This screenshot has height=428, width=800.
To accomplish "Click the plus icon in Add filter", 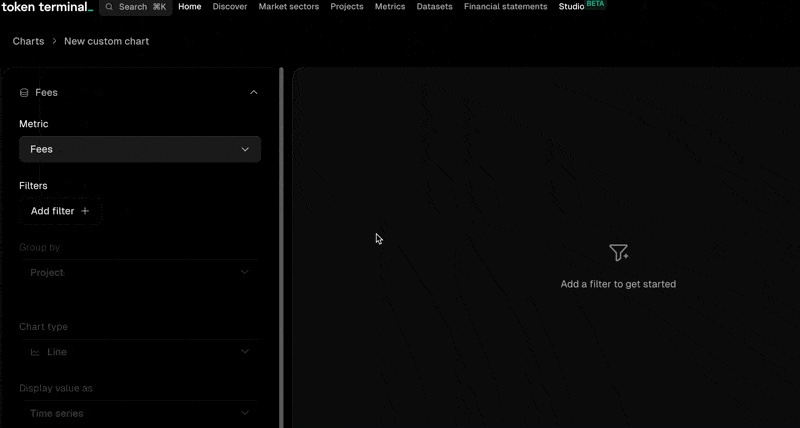I will [x=85, y=211].
